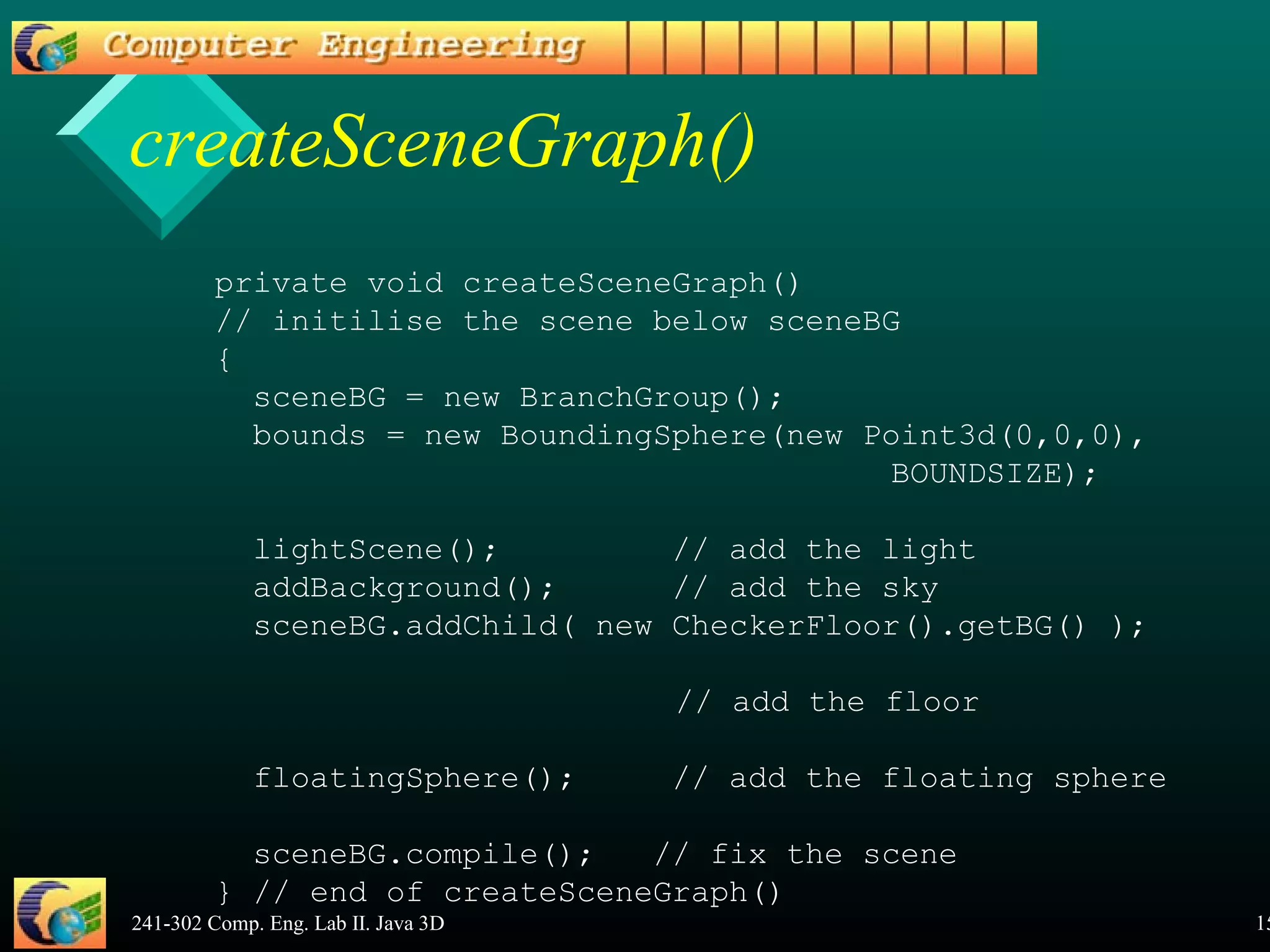Click the Computer Engineering banner text
1270x952 pixels.
(343, 47)
